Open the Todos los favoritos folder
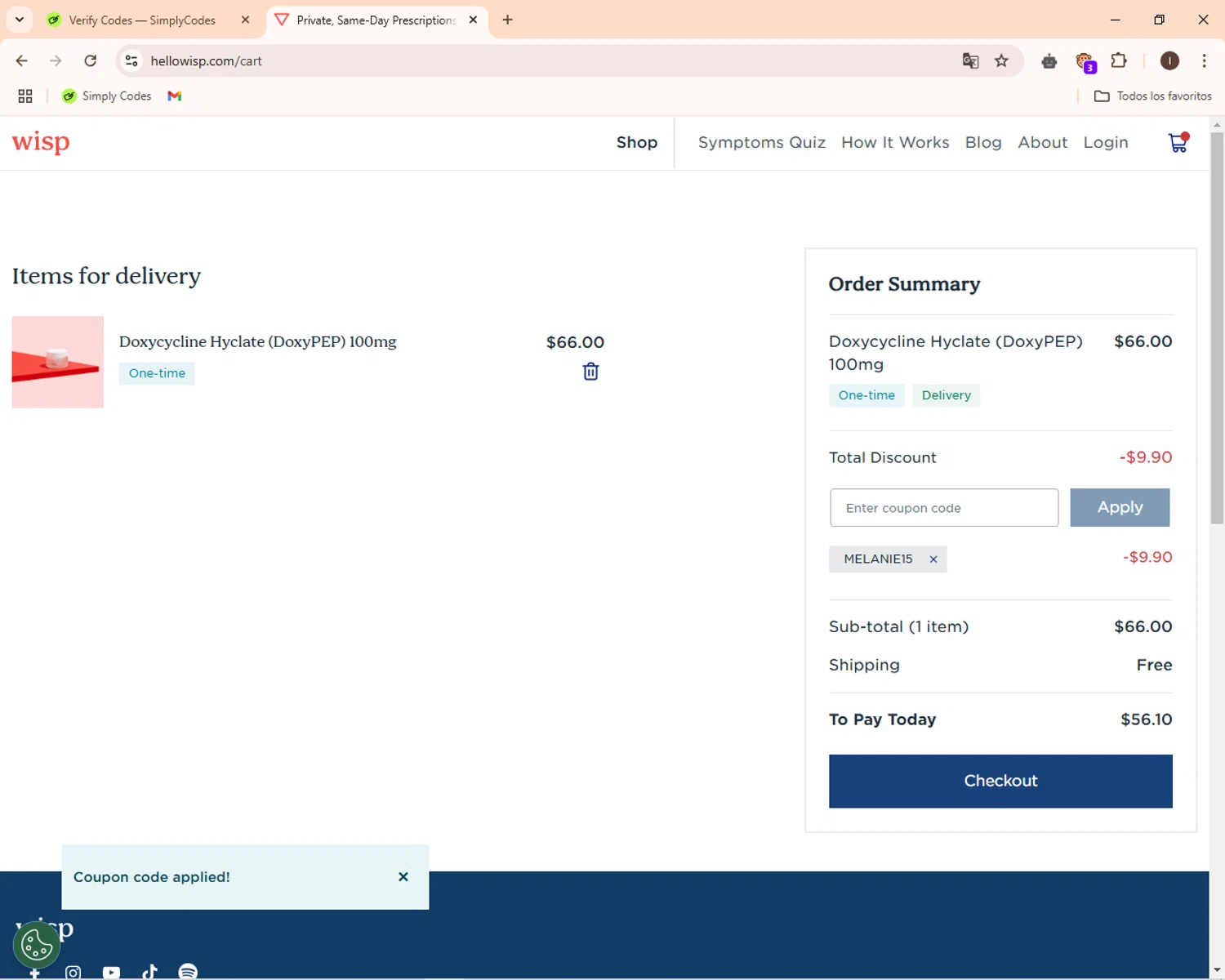1225x980 pixels. tap(1153, 96)
